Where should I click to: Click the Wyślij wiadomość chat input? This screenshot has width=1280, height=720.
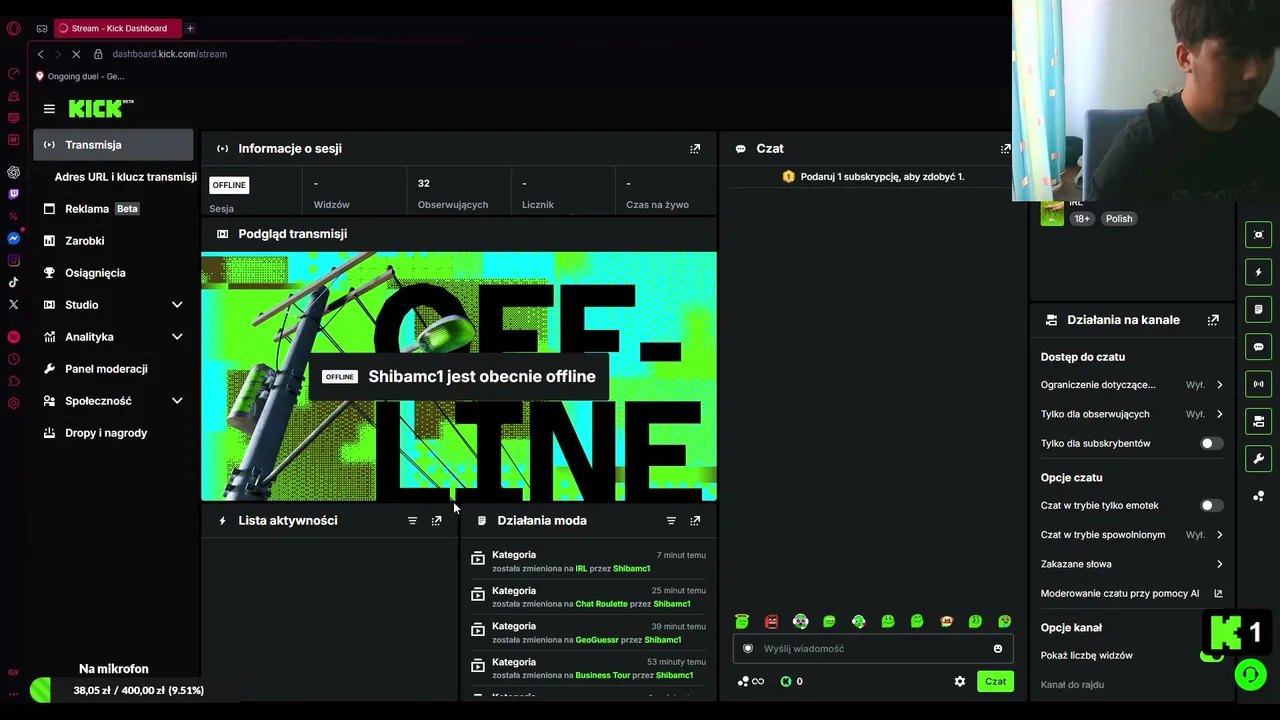coord(873,649)
